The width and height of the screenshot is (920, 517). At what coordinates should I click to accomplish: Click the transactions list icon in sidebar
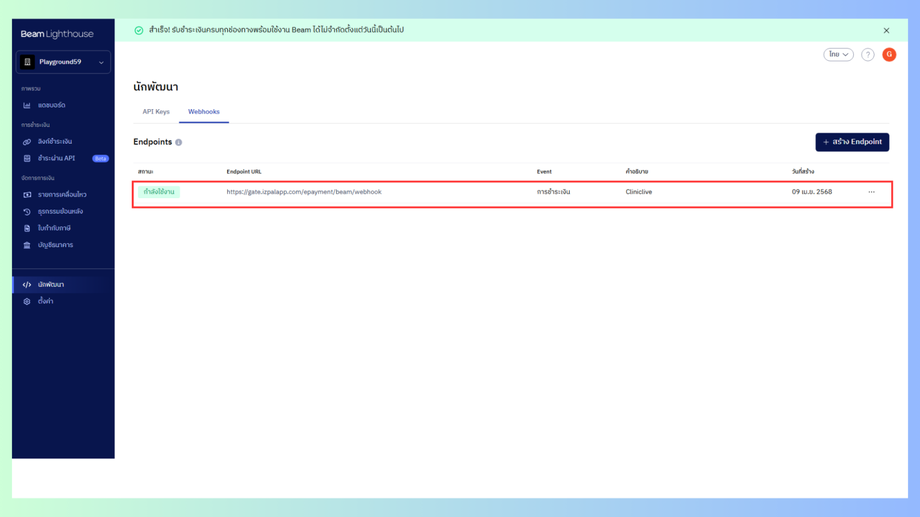point(27,195)
